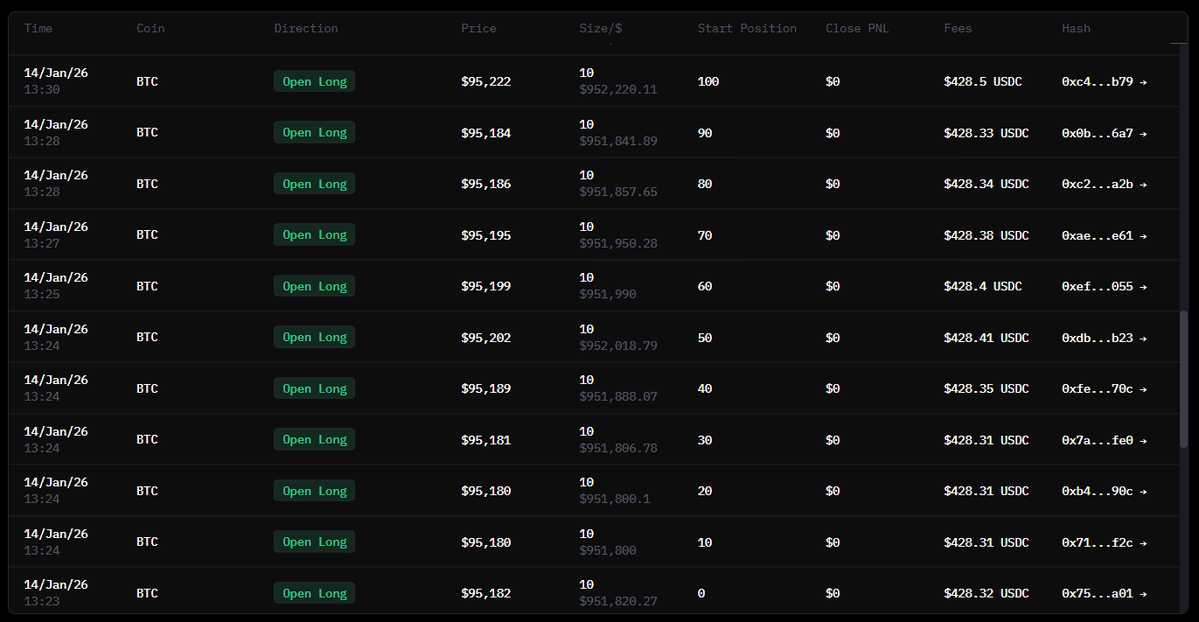Screen dimensions: 1199x622
Task: Open transaction hash 0x0b...6a7
Action: [x=1097, y=133]
